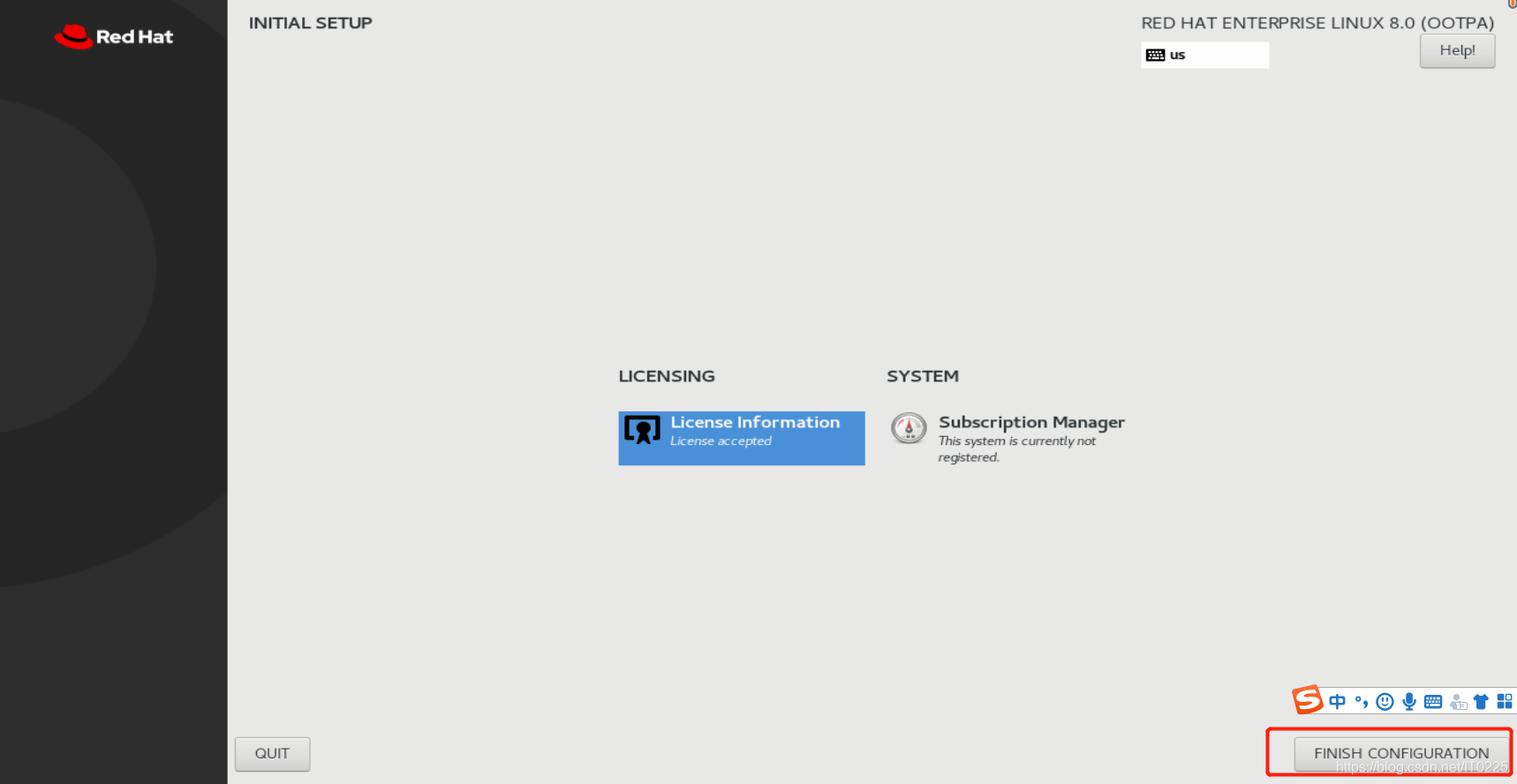
Task: Click the IME user account icon
Action: point(1458,702)
